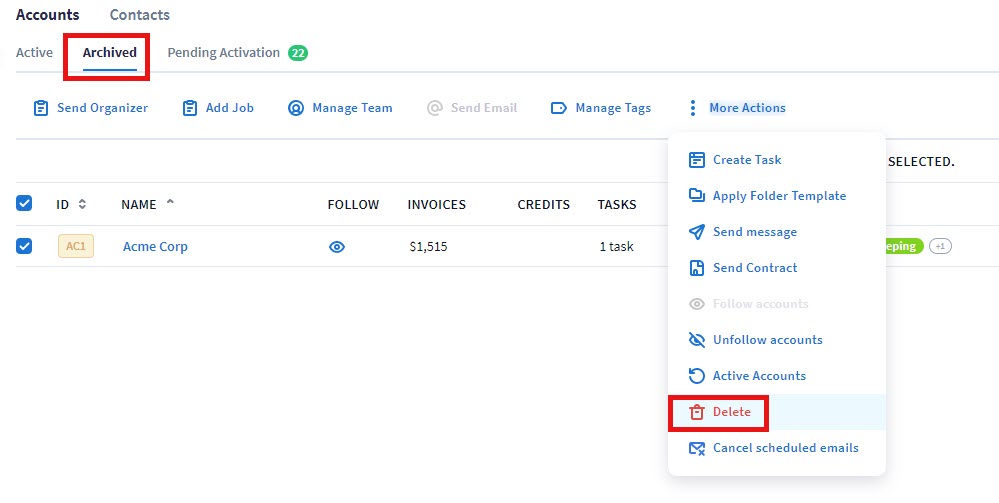This screenshot has width=999, height=503.
Task: Click the red Delete trash icon
Action: tap(697, 412)
